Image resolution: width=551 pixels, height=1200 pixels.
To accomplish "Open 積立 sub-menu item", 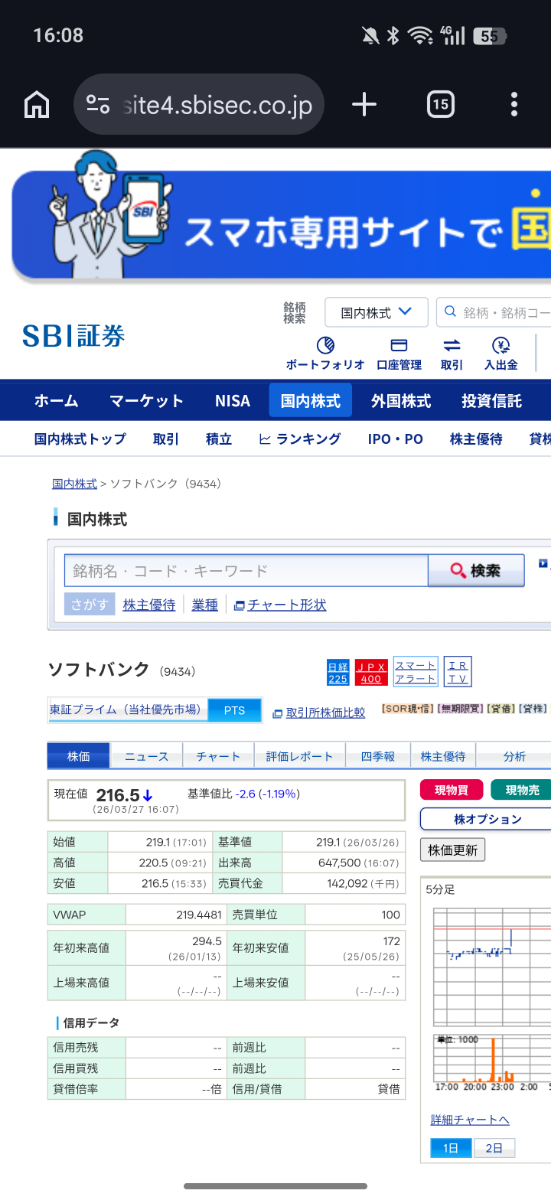I will point(219,439).
